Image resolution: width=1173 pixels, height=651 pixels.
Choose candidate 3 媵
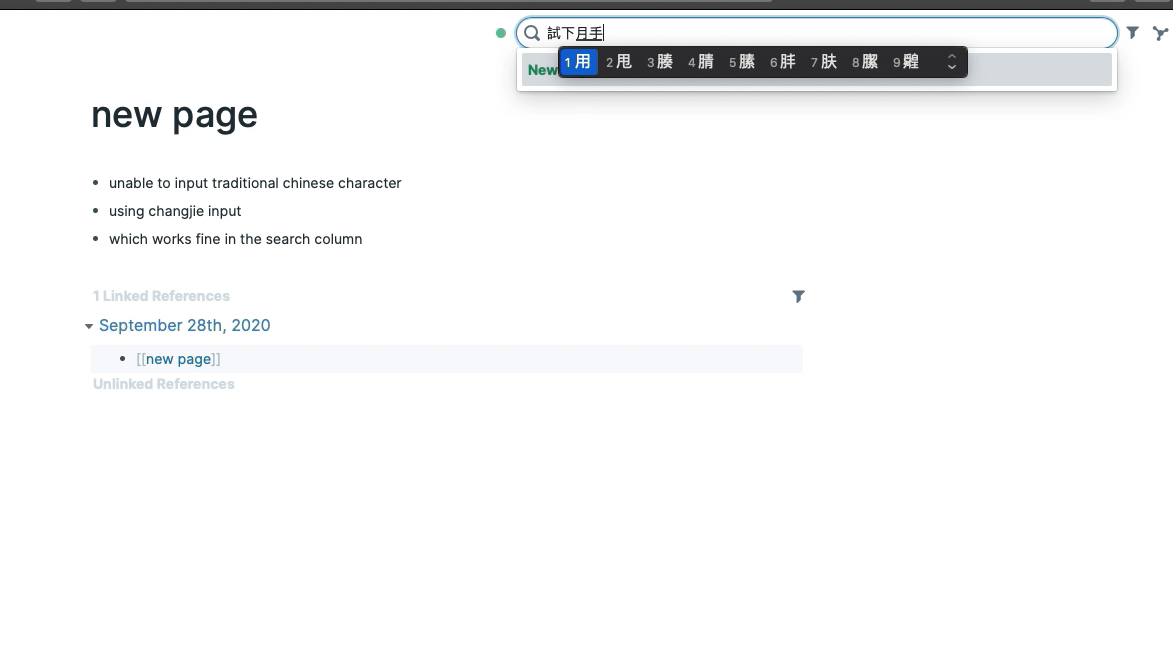pyautogui.click(x=660, y=62)
